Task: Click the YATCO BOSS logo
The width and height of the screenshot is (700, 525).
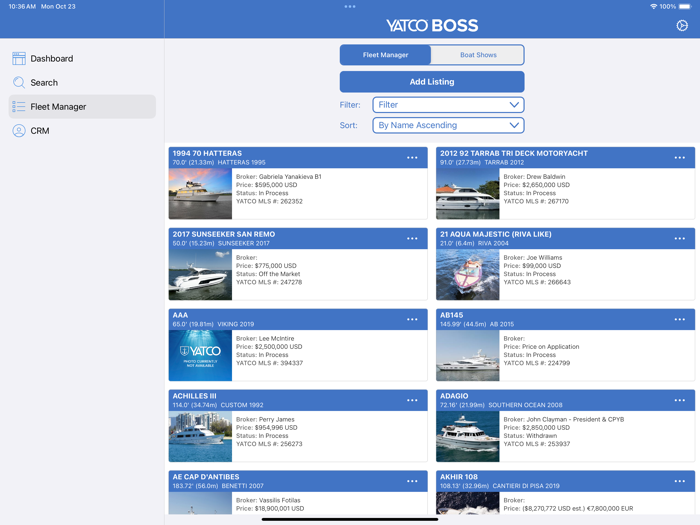Action: click(432, 25)
